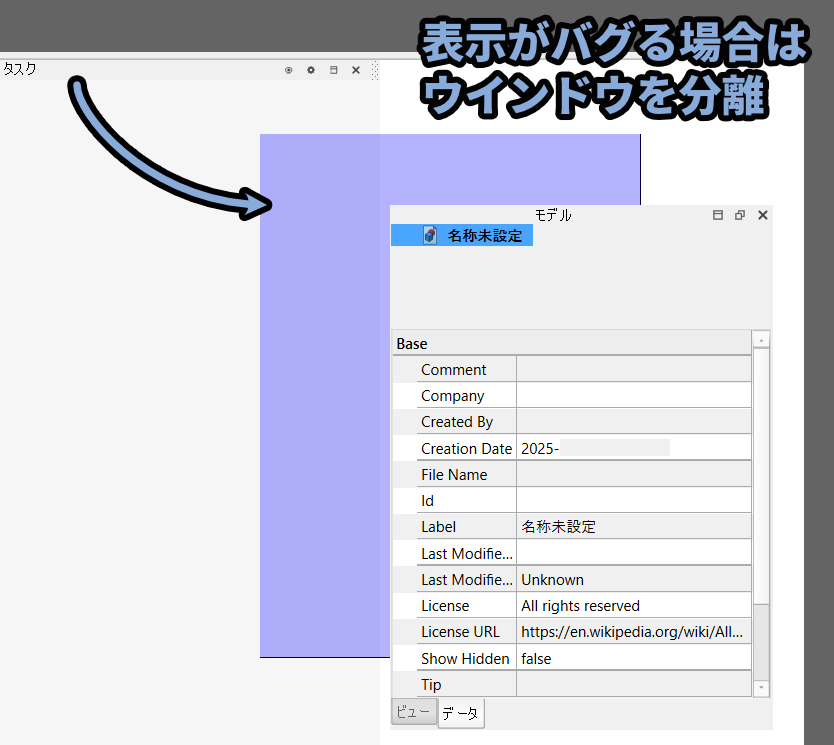Collapse the Base property group

[x=572, y=344]
